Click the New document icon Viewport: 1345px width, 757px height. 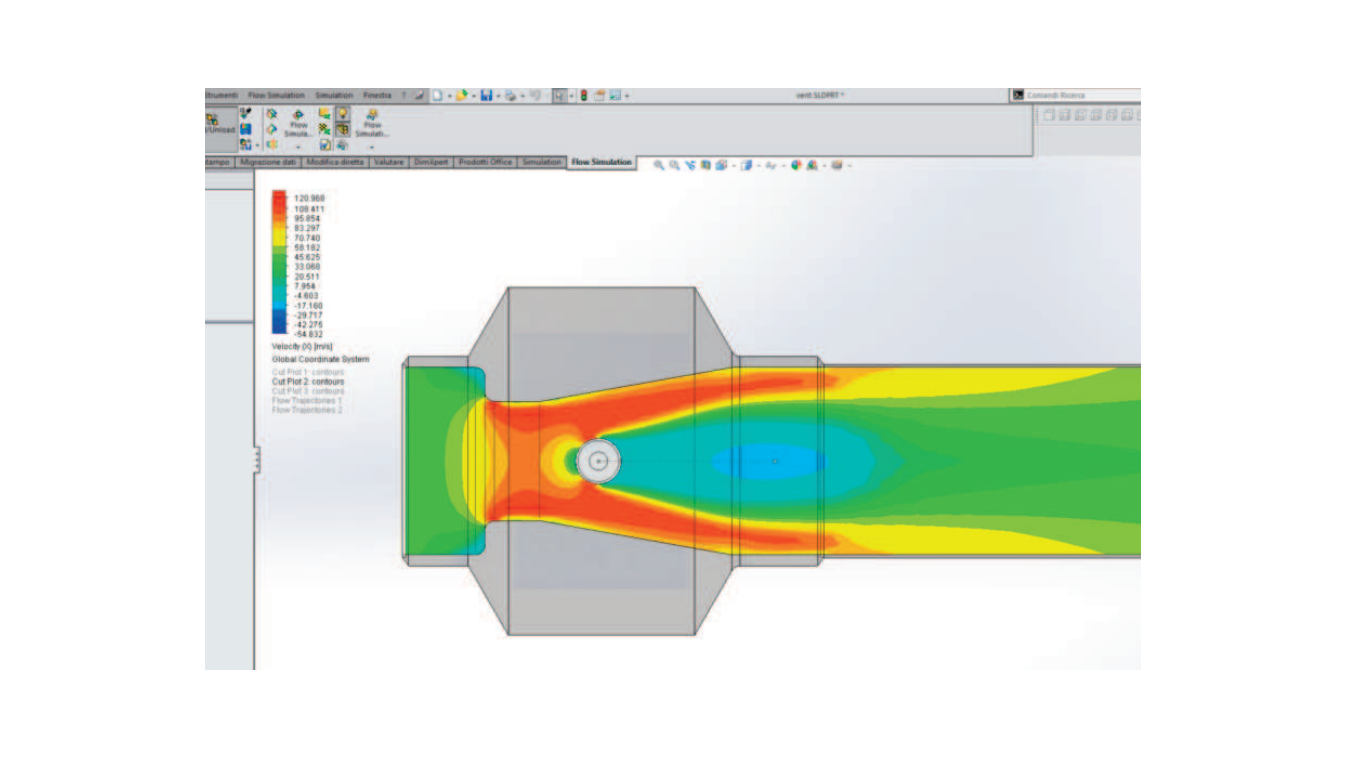coord(438,96)
